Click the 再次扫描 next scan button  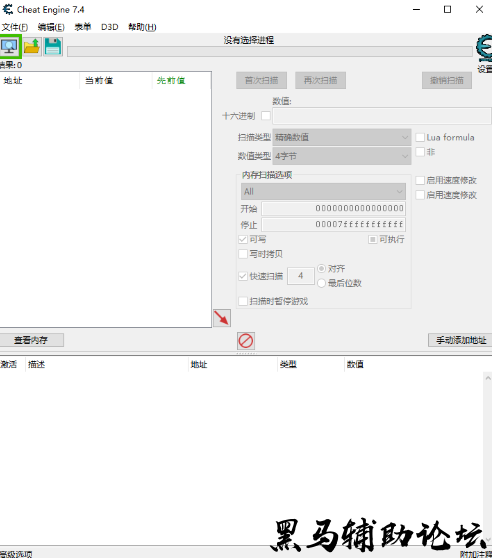(x=320, y=80)
